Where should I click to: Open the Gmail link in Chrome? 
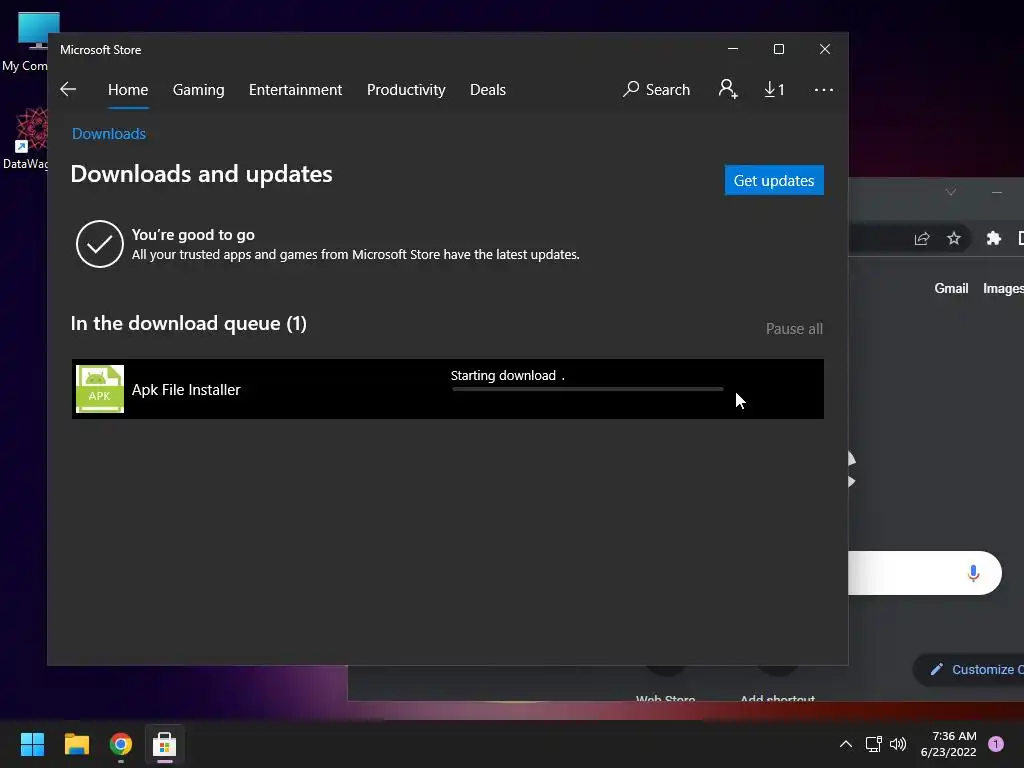pos(951,289)
